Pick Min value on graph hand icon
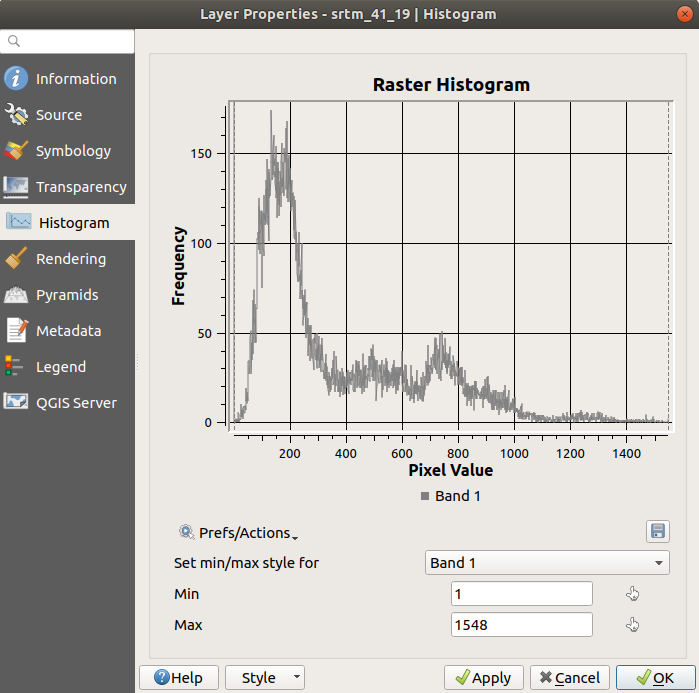Screen dimensions: 699x693 (632, 594)
